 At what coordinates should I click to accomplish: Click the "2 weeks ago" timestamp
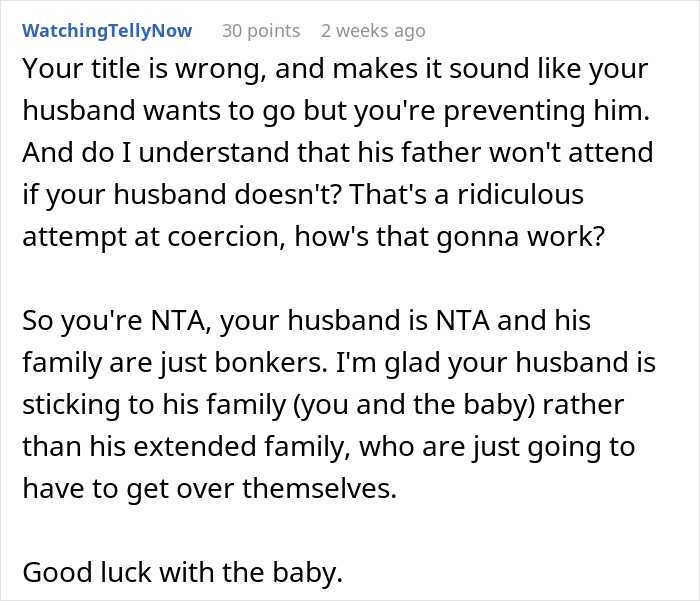click(x=372, y=31)
